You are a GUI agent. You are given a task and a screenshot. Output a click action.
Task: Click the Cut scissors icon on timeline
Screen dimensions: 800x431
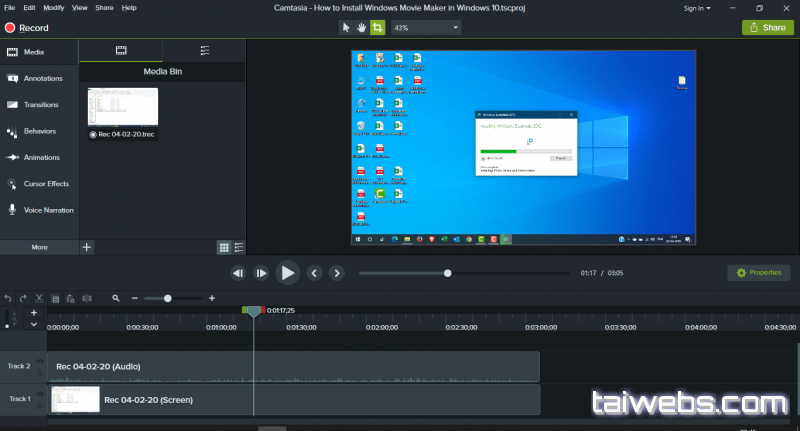39,298
